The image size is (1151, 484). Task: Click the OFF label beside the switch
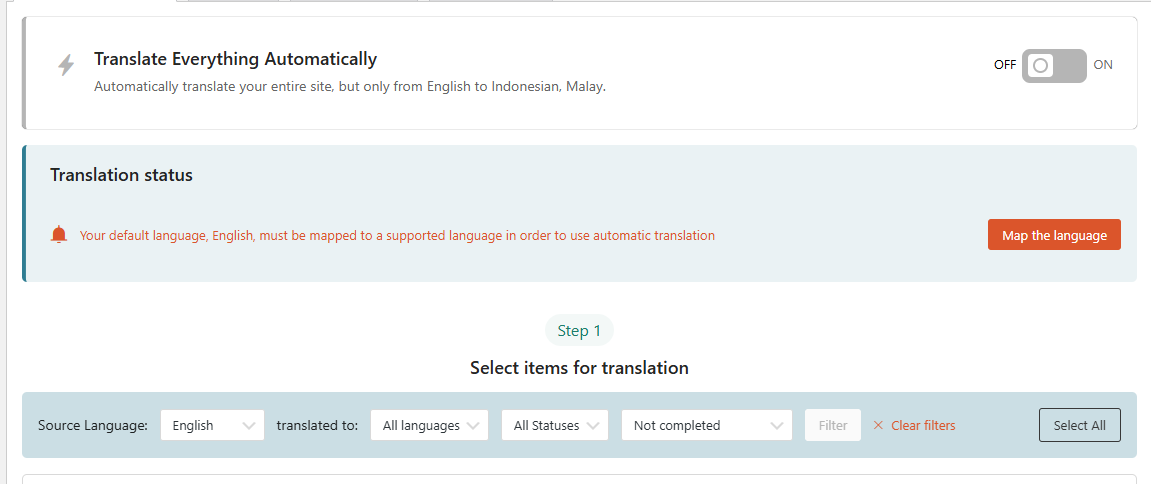[x=1005, y=65]
